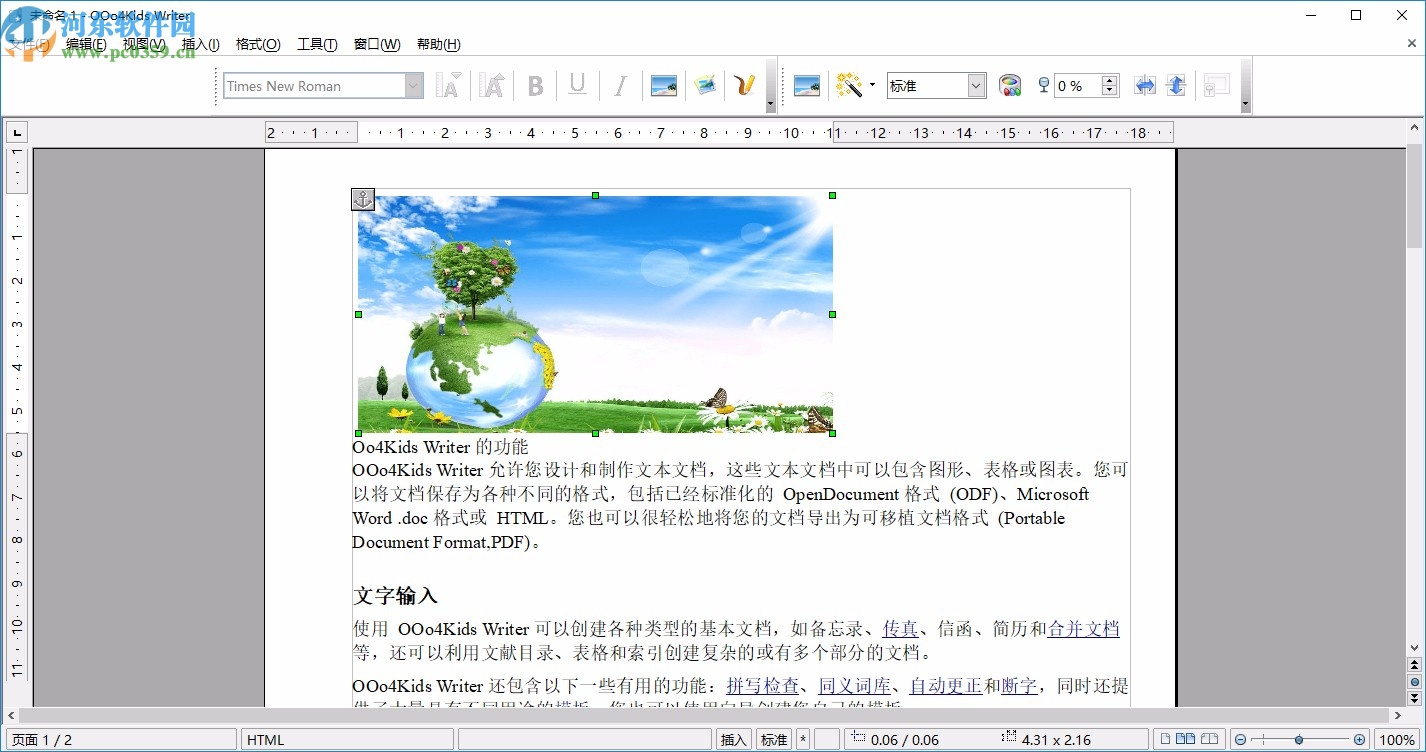
Task: Open the 工具(T) menu
Action: [317, 44]
